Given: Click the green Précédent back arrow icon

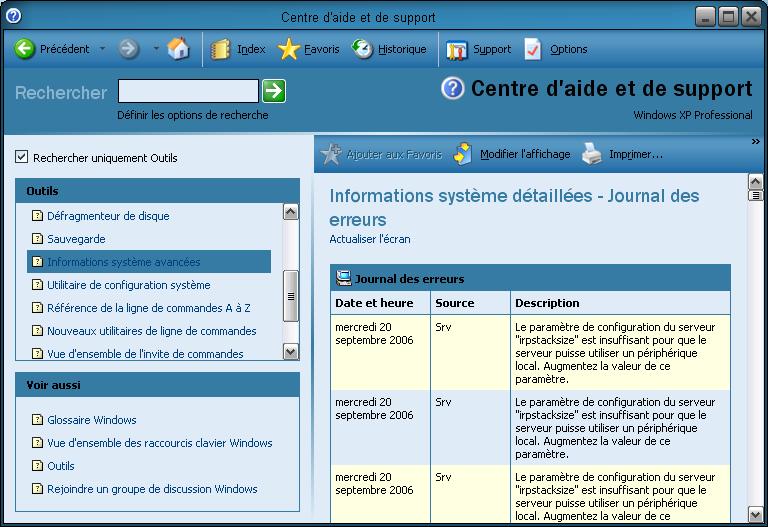Looking at the screenshot, I should (25, 49).
